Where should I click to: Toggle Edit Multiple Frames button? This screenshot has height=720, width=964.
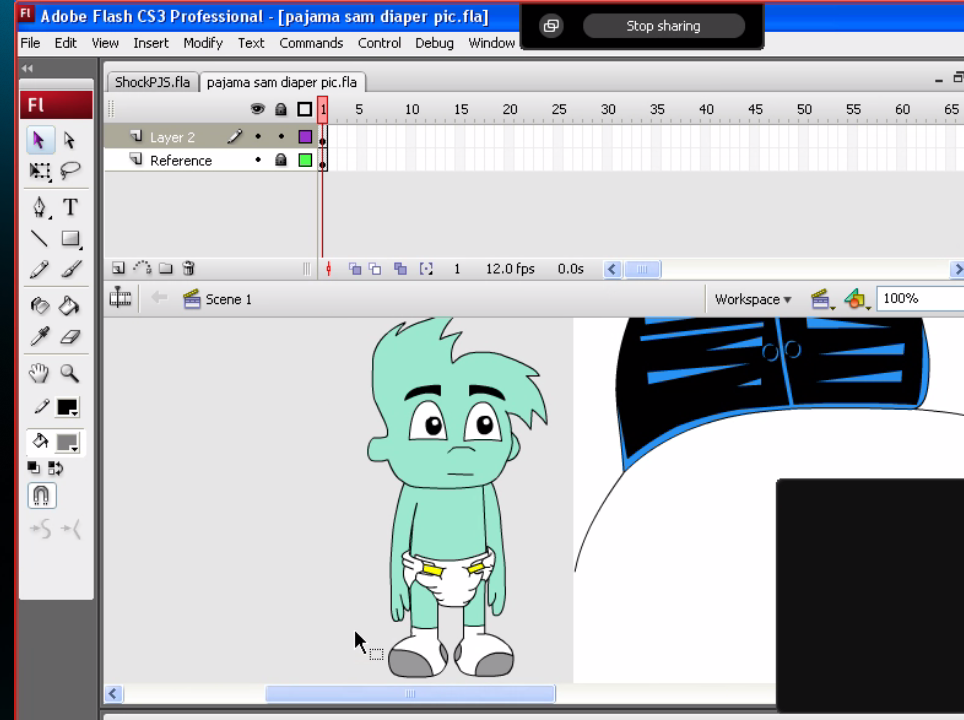400,269
